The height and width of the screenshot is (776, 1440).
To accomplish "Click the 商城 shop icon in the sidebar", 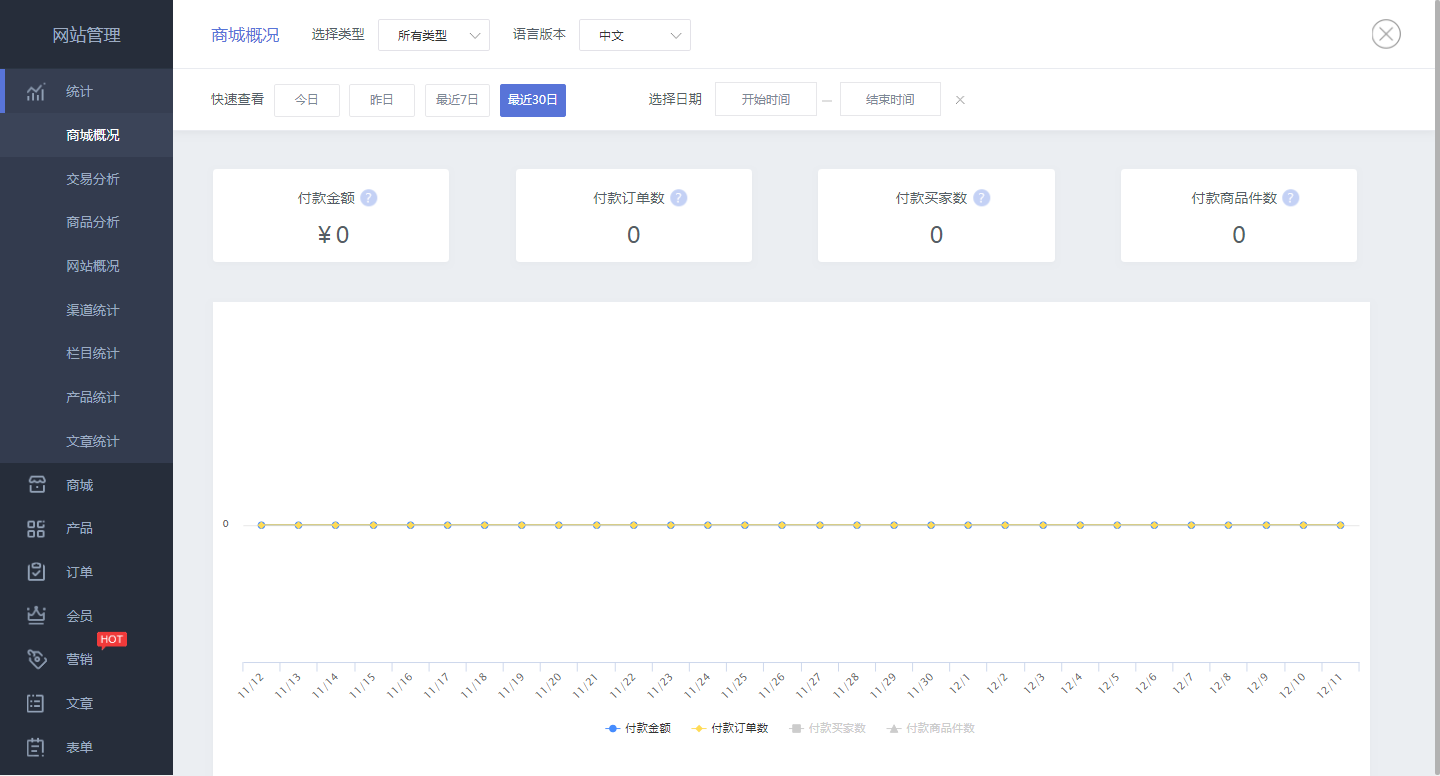I will (36, 485).
